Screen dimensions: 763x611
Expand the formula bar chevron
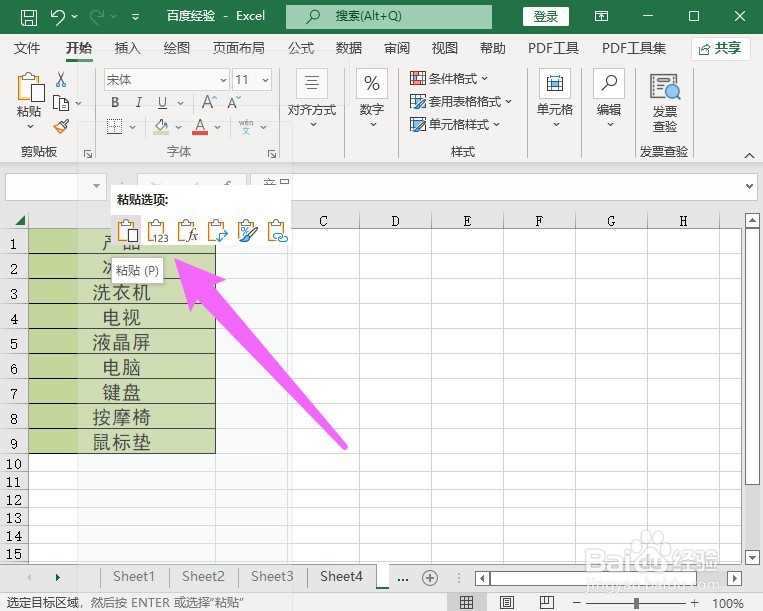[749, 186]
